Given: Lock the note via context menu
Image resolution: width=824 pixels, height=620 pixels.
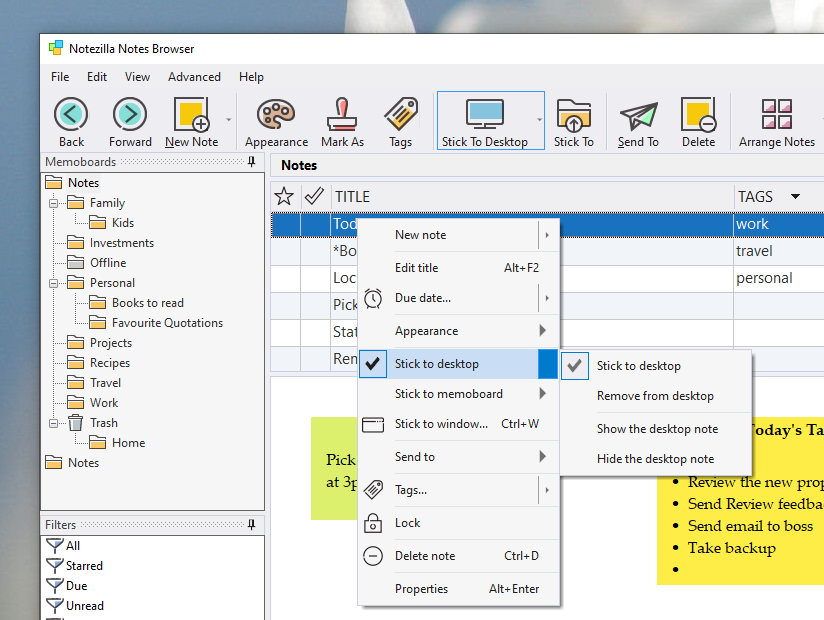Looking at the screenshot, I should (x=458, y=523).
